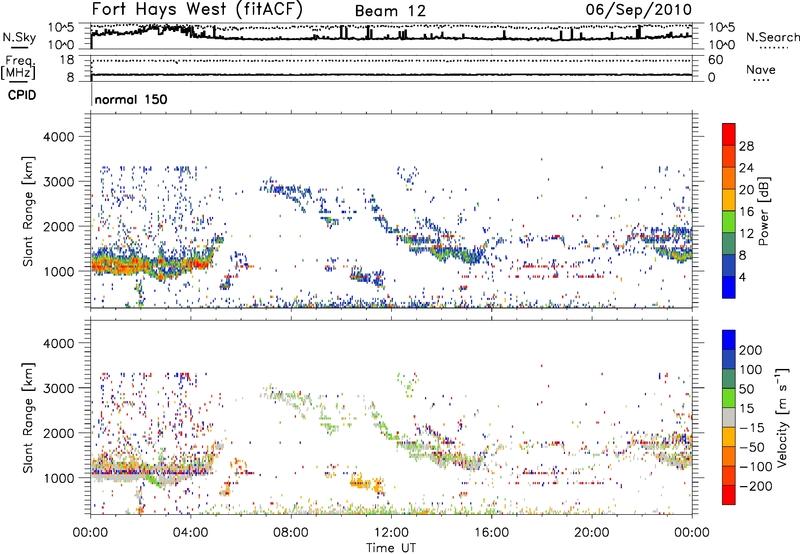Select the 'normal 150' CPID text

tap(131, 99)
